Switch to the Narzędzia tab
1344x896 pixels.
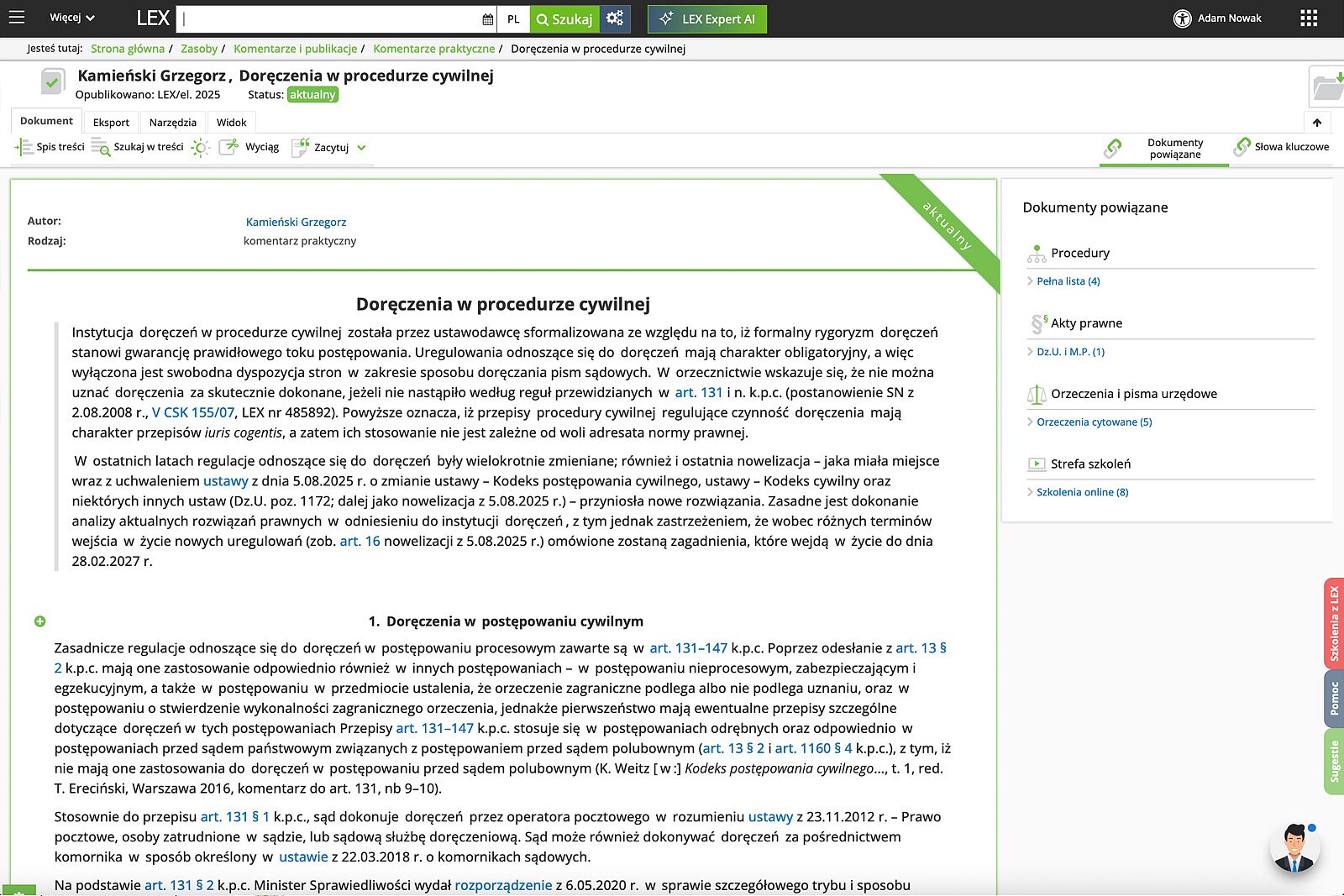[x=172, y=123]
